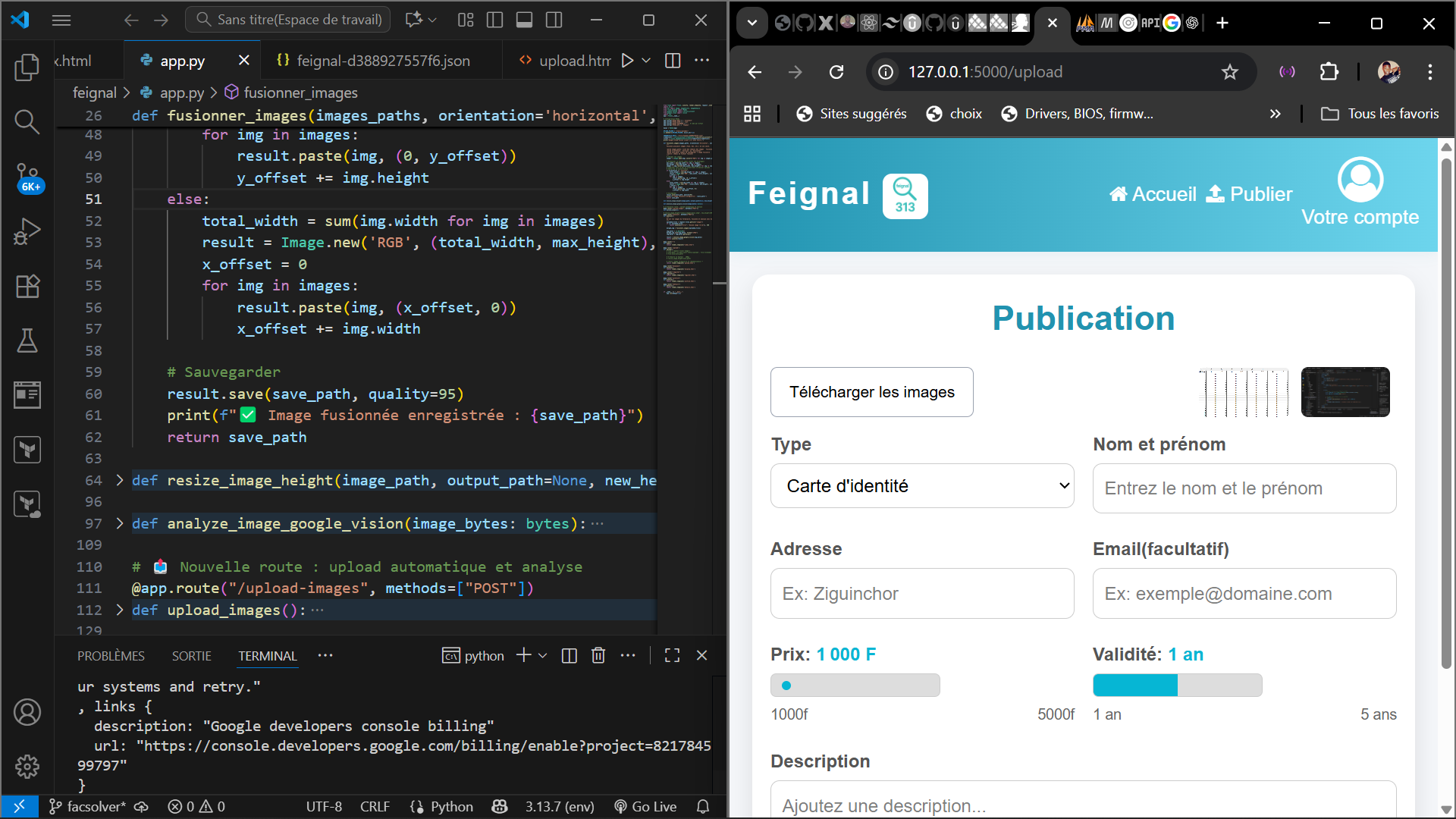The width and height of the screenshot is (1456, 819).
Task: Open the Search view in sidebar
Action: [x=27, y=121]
